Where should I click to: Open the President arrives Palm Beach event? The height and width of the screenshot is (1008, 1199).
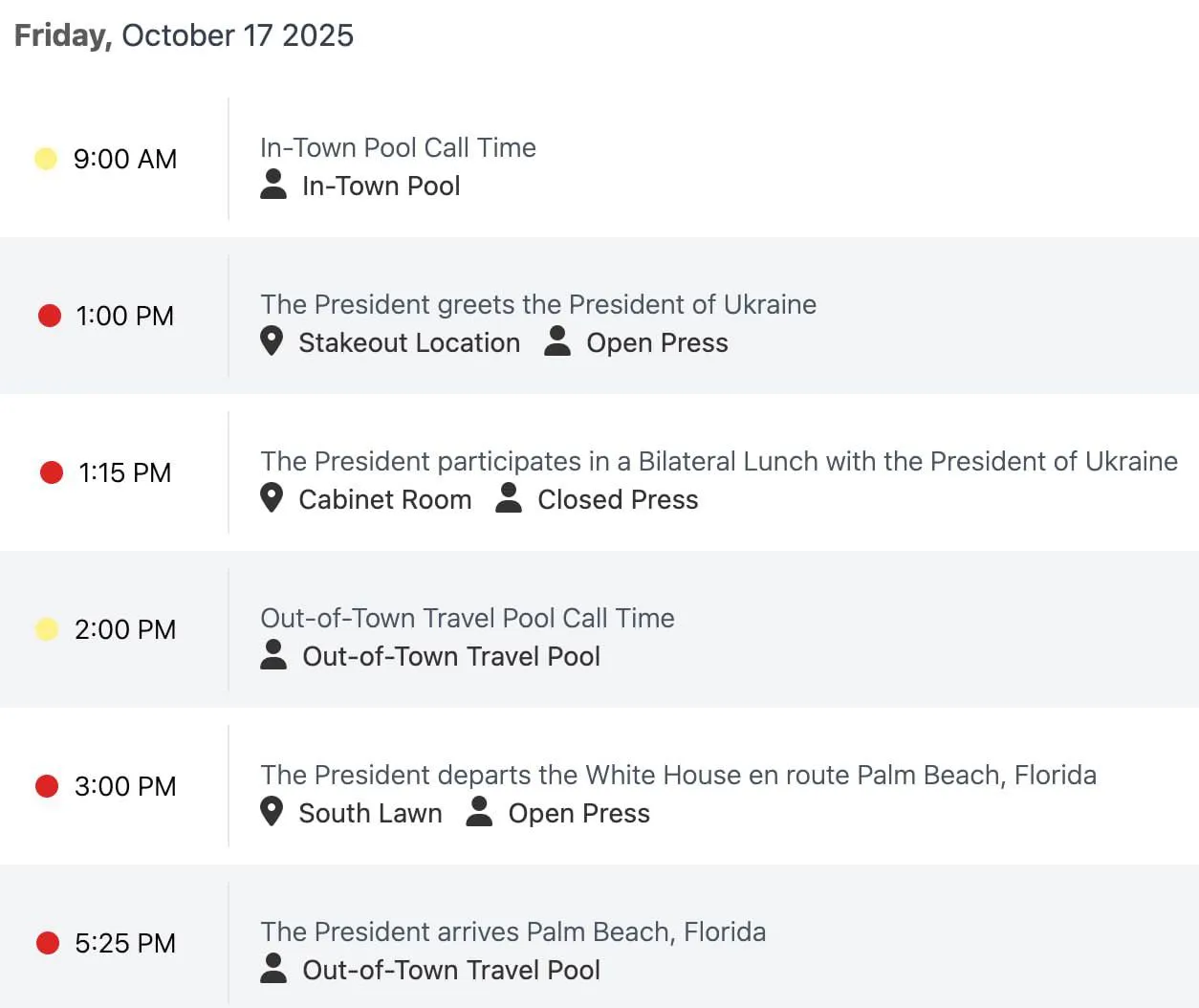[512, 931]
